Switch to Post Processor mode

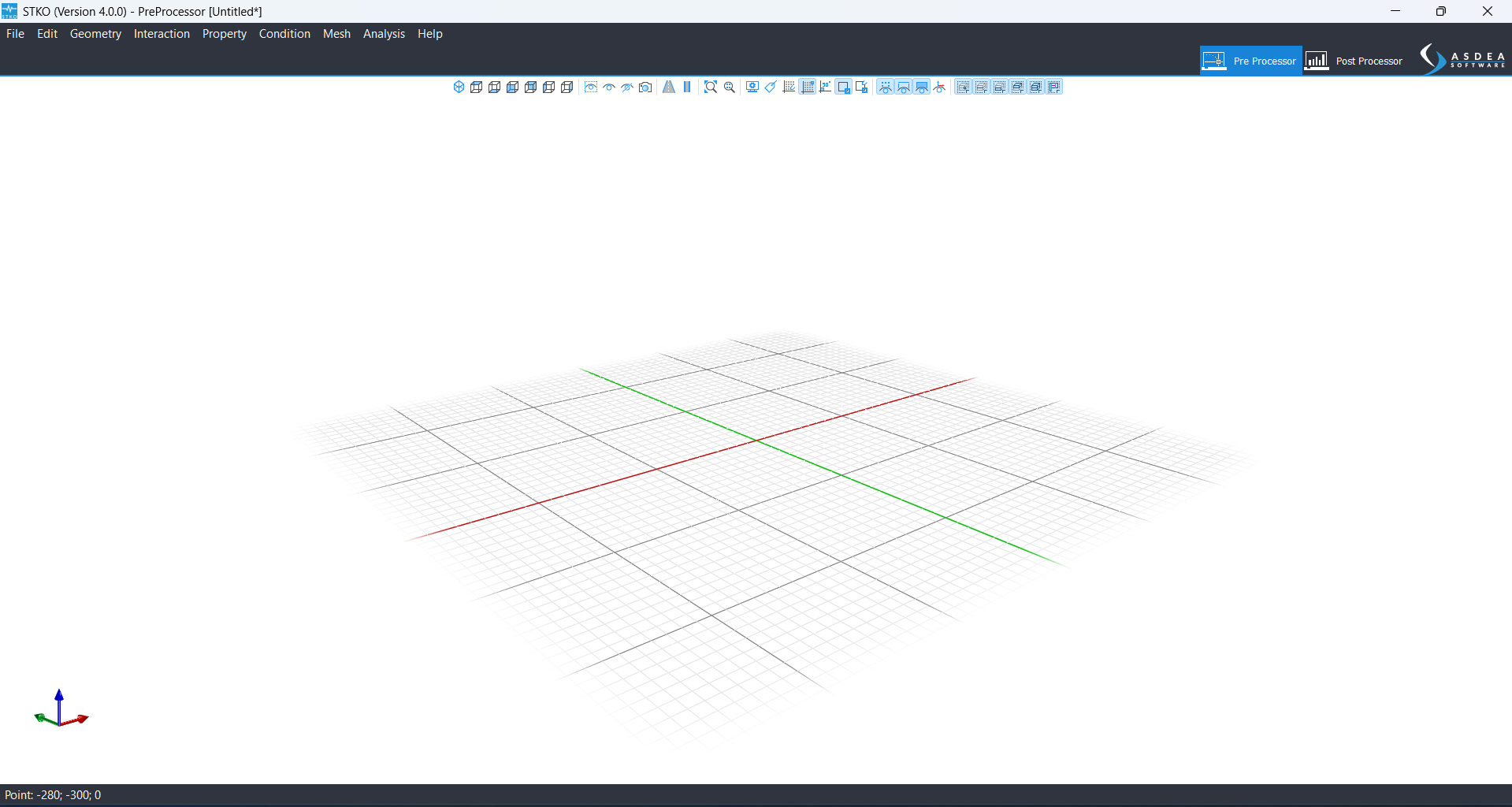coord(1354,61)
